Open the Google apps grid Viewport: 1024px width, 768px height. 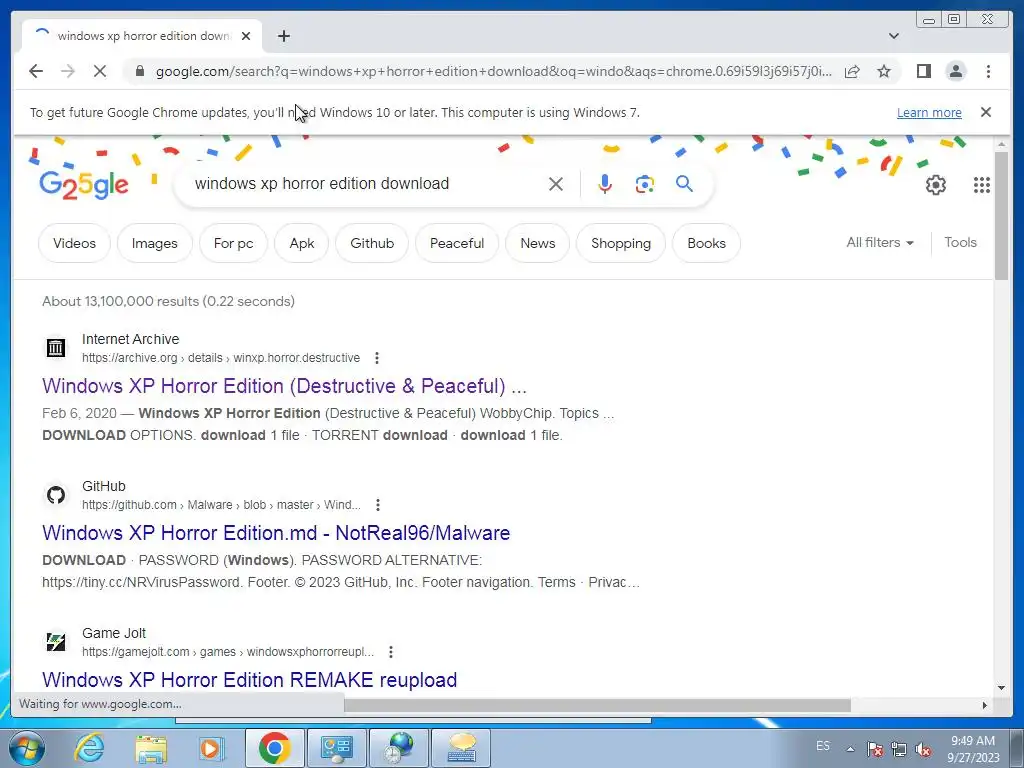point(981,185)
